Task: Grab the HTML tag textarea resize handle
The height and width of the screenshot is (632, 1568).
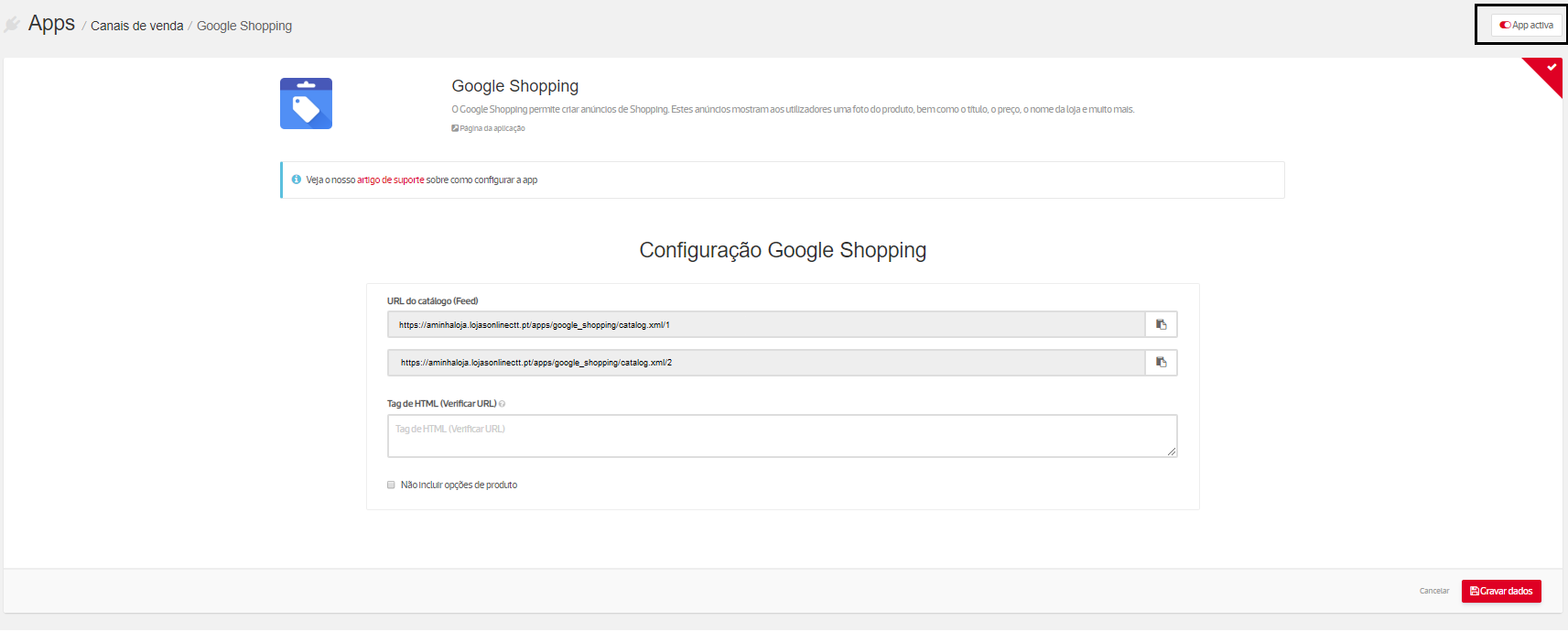Action: 1172,452
